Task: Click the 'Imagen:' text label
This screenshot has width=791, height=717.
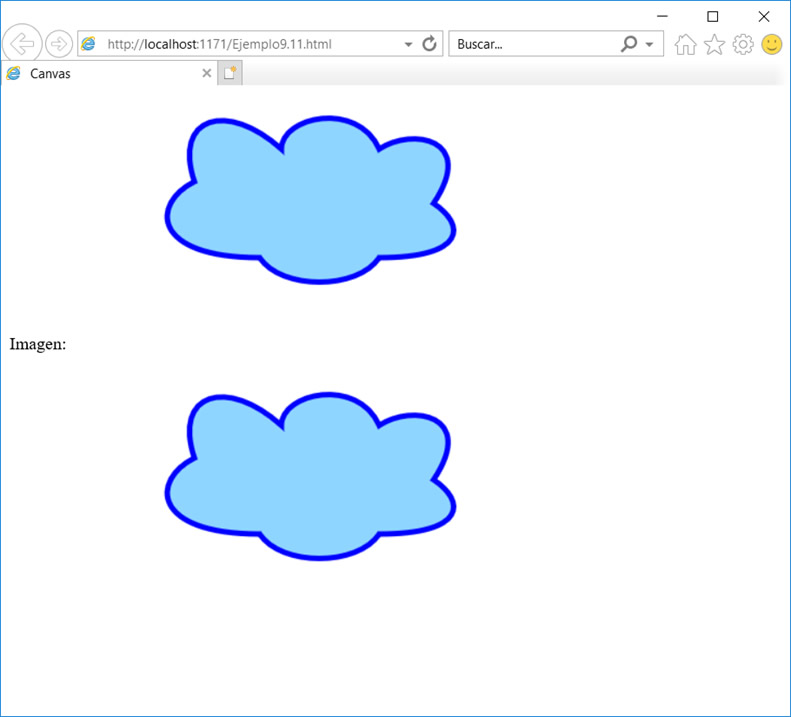Action: point(38,344)
